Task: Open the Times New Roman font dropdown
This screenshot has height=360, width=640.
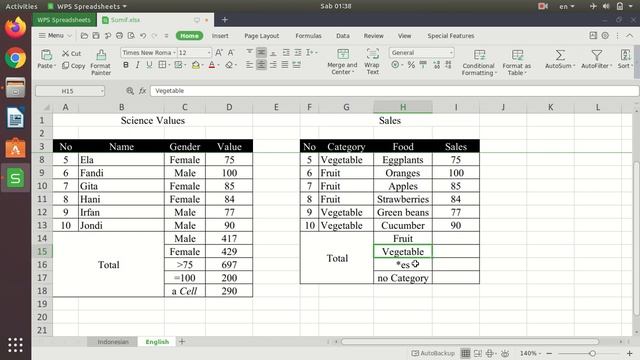Action: click(174, 53)
